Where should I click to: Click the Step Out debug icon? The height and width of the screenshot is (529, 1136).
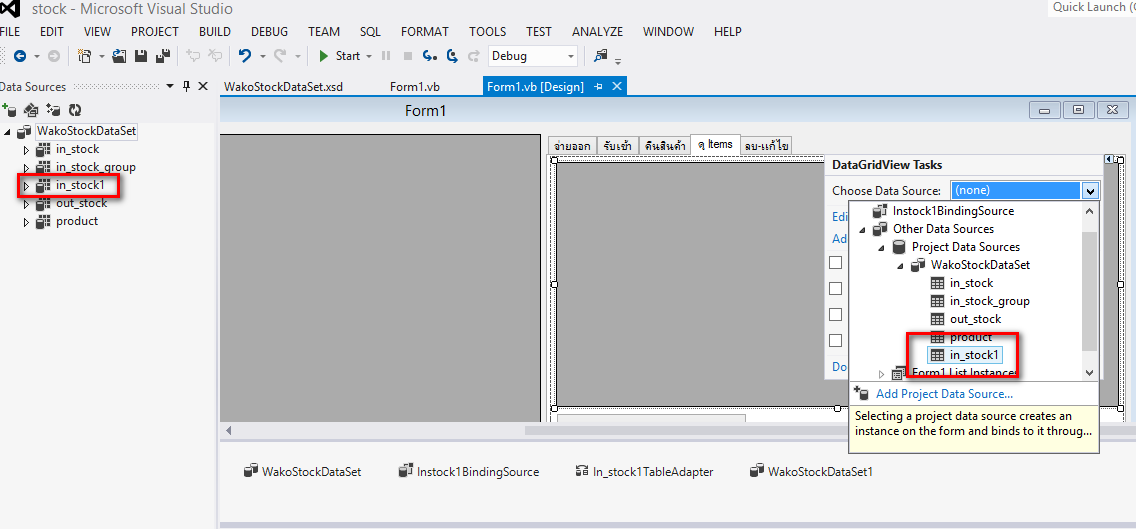coord(474,56)
